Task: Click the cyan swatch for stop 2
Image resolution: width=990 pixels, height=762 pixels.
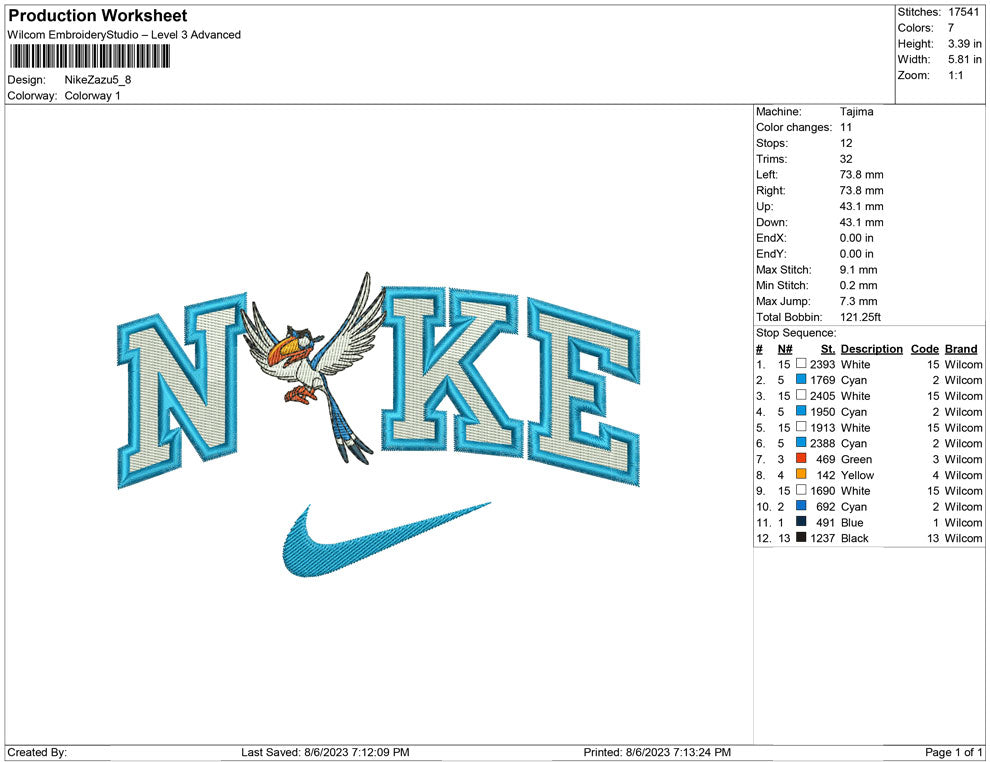Action: [x=801, y=379]
